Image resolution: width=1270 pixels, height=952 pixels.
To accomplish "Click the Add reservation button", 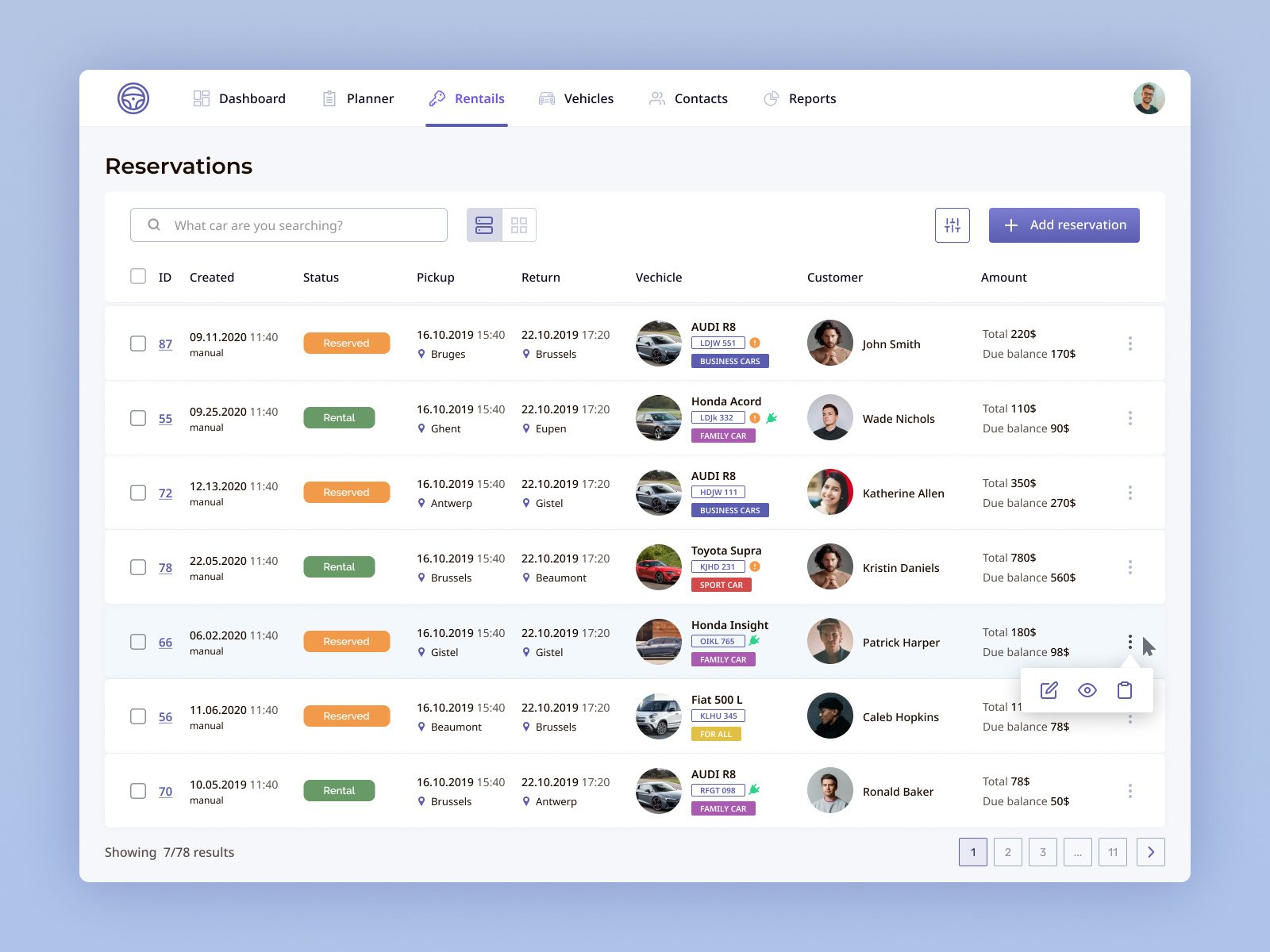I will [1064, 225].
